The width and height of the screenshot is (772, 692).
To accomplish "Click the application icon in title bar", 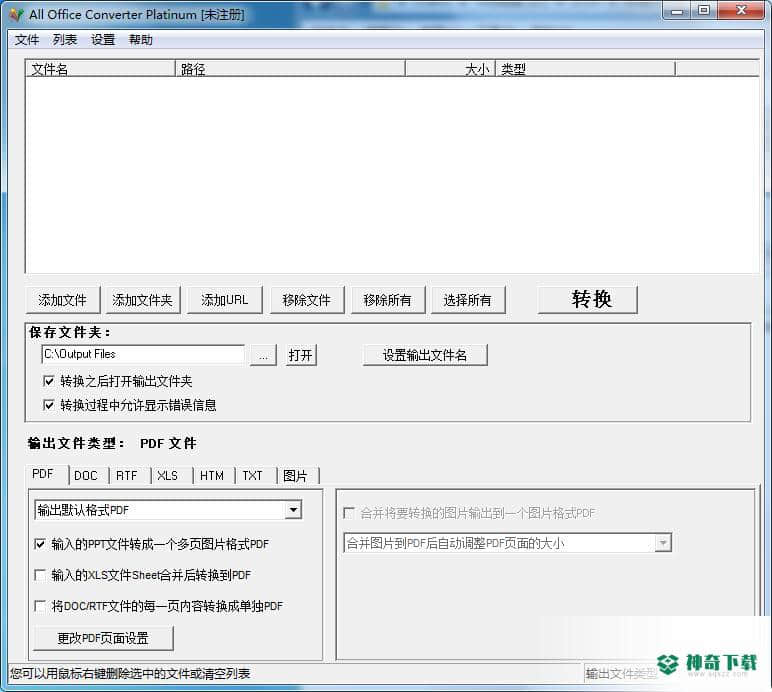I will 16,14.
